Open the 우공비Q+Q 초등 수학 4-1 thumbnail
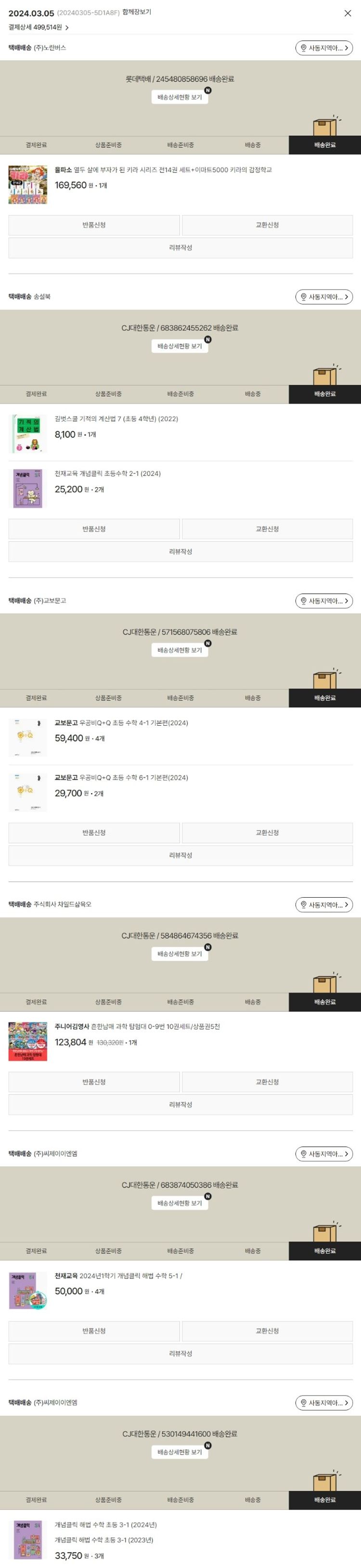 tap(27, 737)
